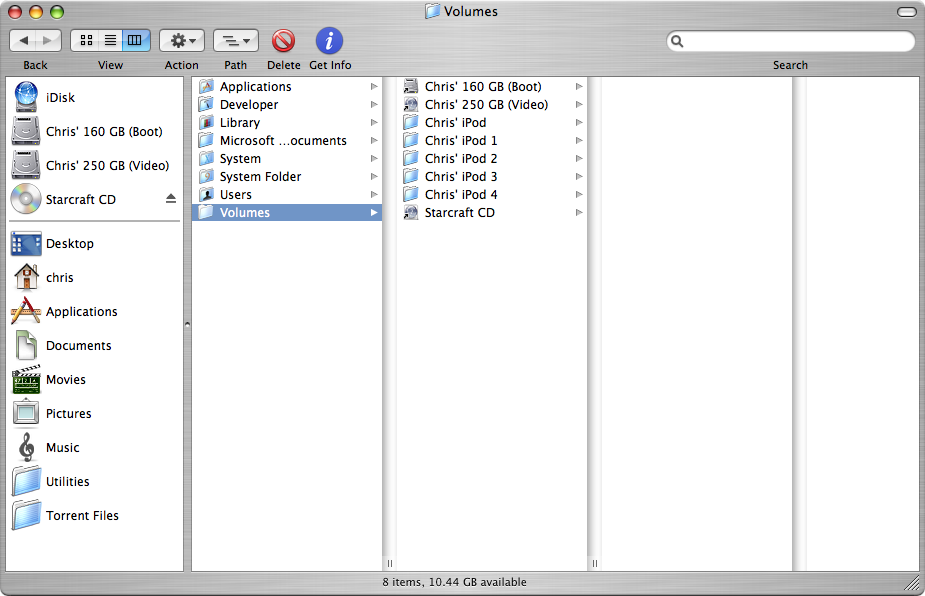
Task: Select Chris' 160 GB (Boot) sidebar drive
Action: (94, 132)
